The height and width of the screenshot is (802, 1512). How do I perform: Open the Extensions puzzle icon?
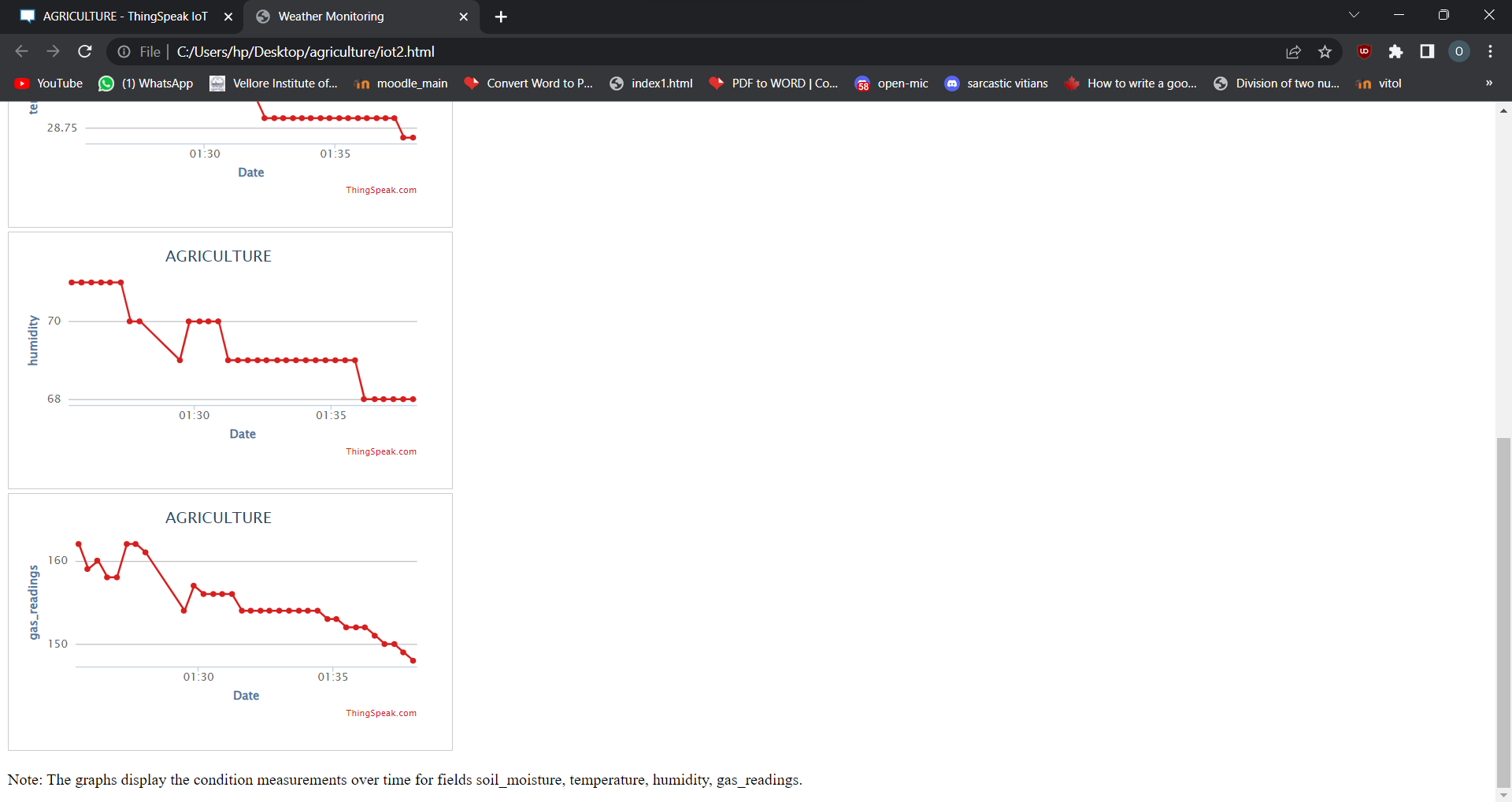pos(1395,51)
